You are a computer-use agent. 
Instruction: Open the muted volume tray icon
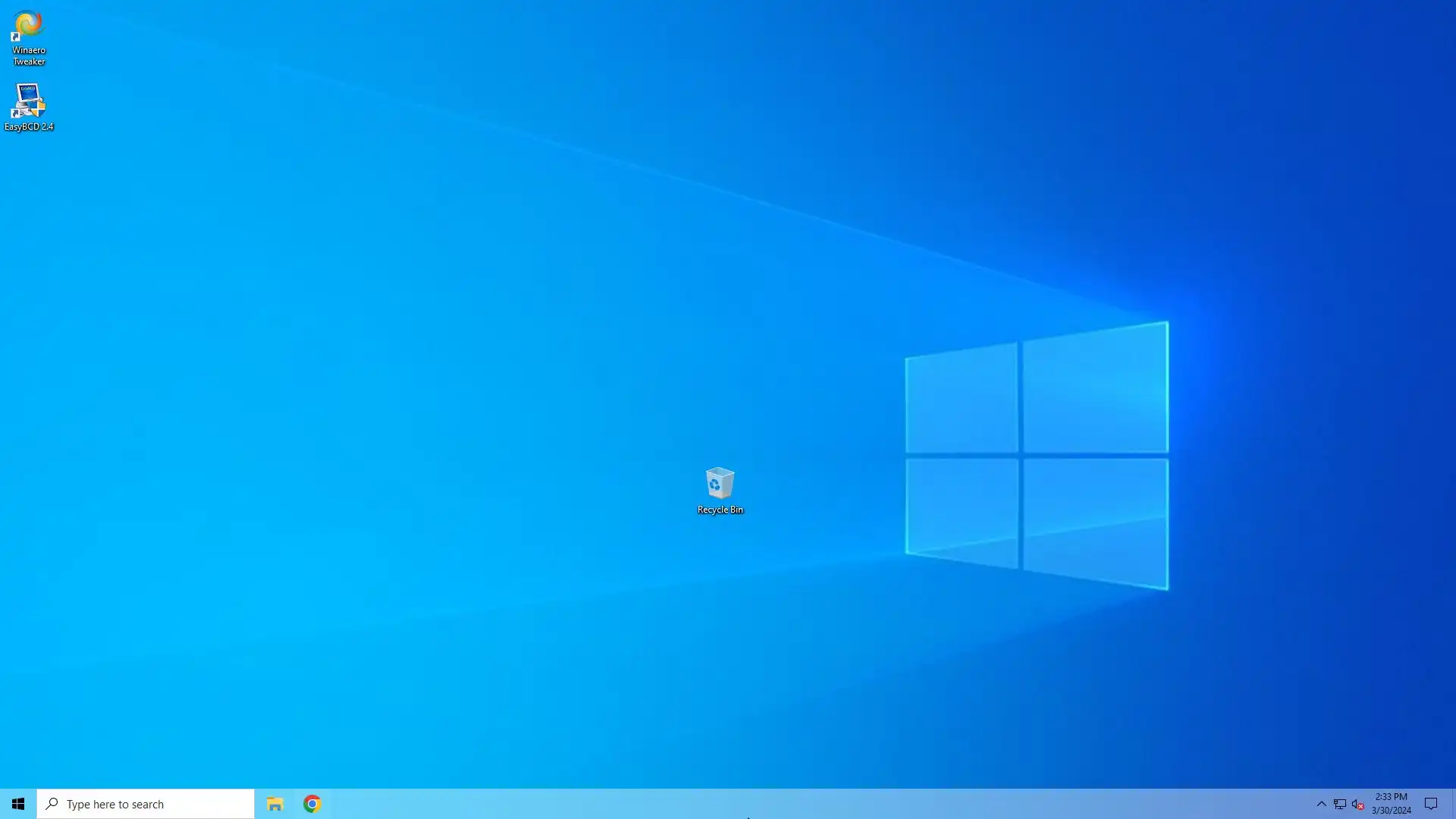(x=1357, y=804)
